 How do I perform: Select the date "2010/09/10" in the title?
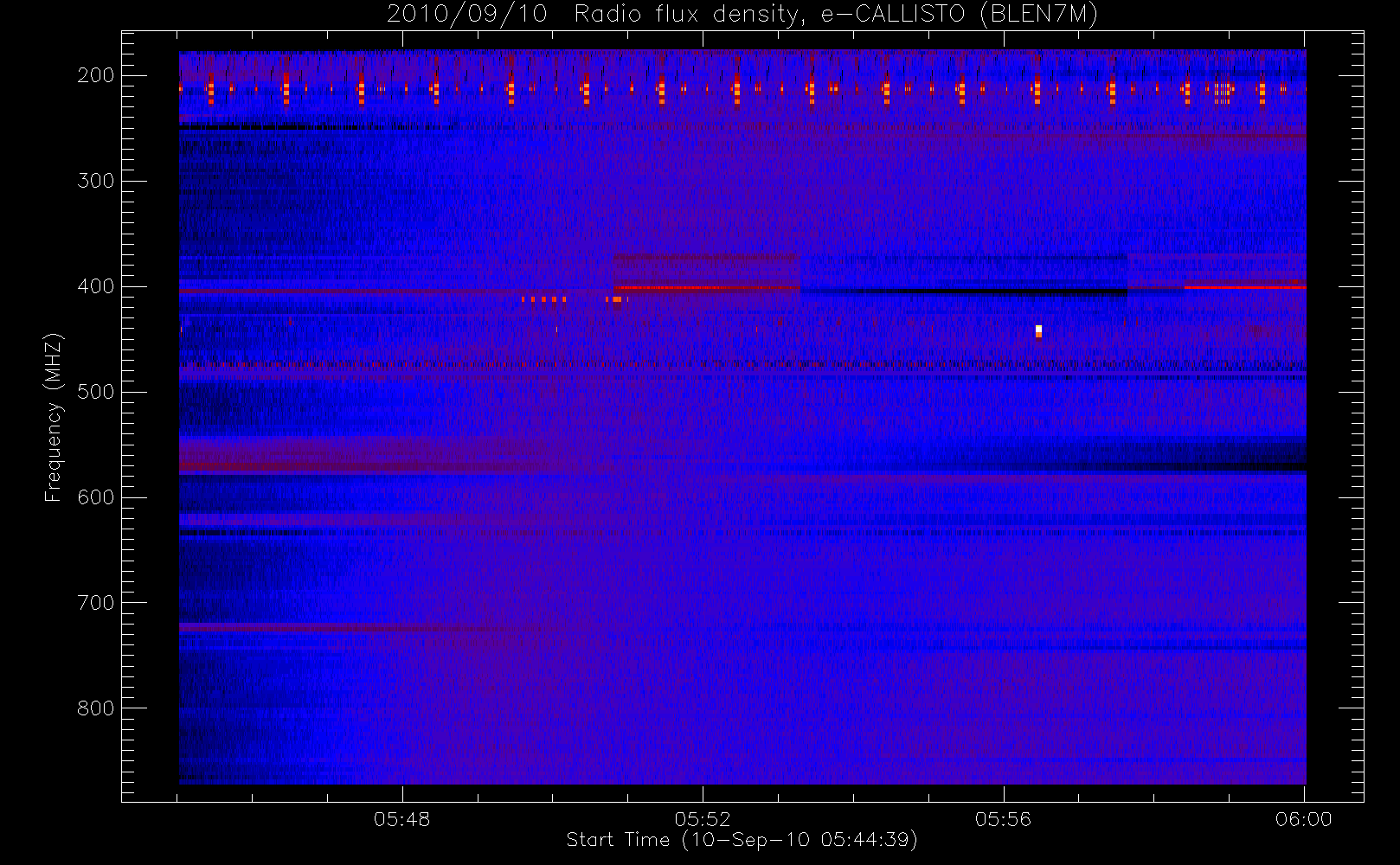tap(467, 14)
